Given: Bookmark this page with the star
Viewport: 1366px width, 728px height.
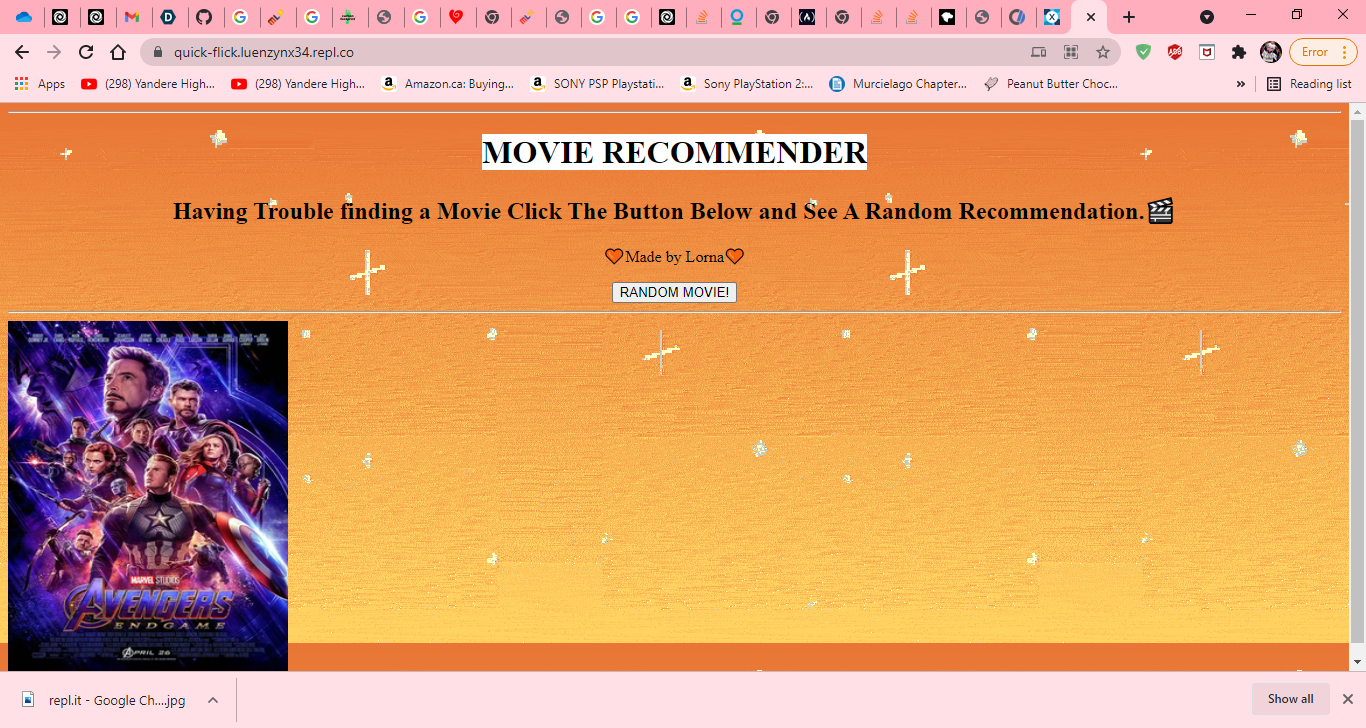Looking at the screenshot, I should click(x=1103, y=52).
